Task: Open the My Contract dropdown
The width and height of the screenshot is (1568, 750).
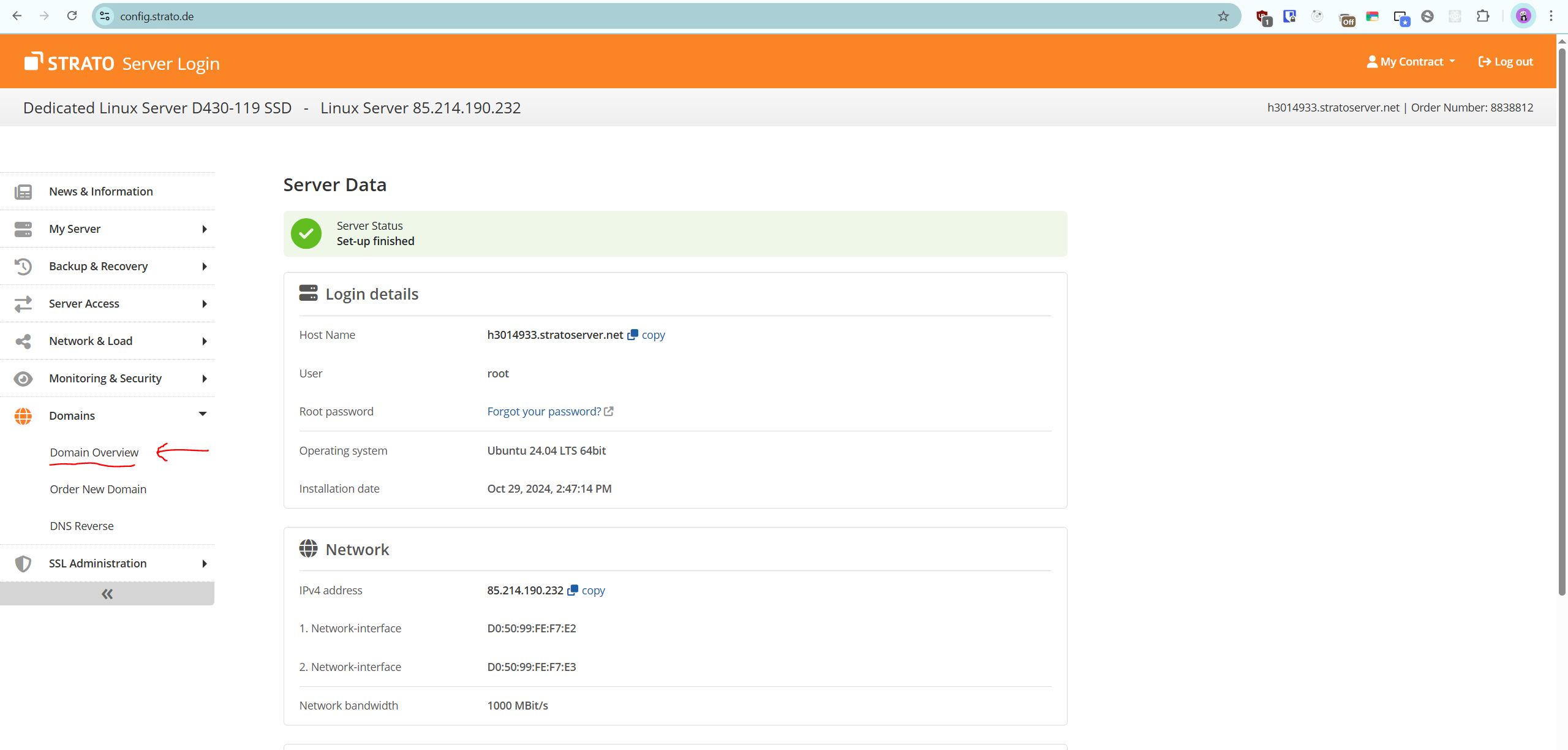Action: (x=1411, y=62)
